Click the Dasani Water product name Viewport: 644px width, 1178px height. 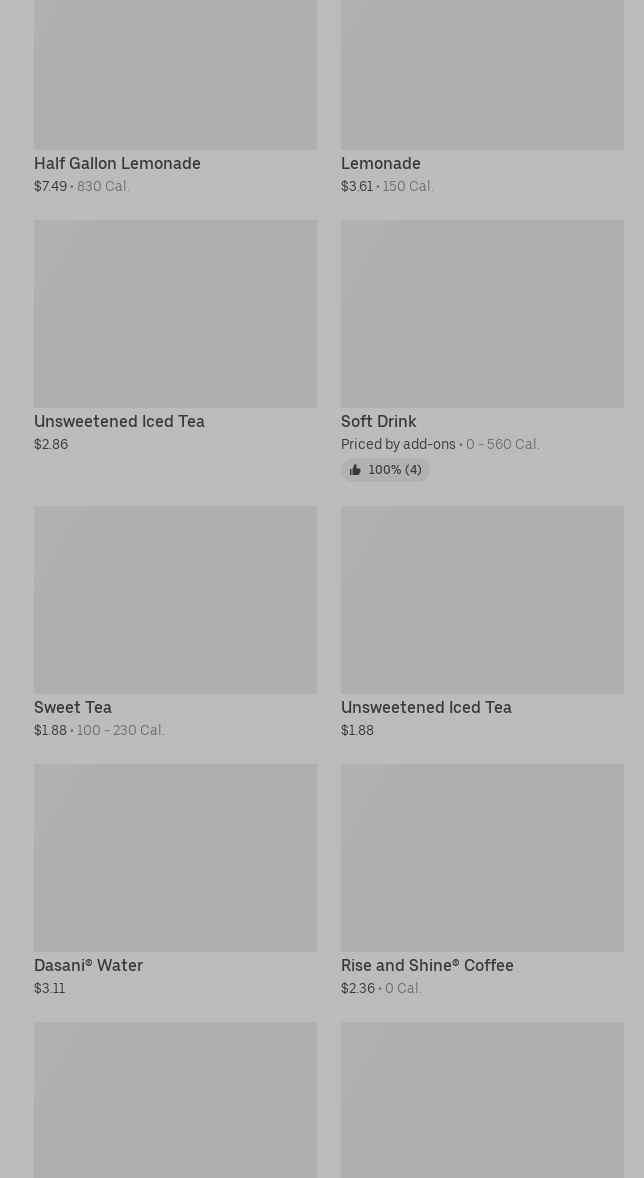(88, 965)
